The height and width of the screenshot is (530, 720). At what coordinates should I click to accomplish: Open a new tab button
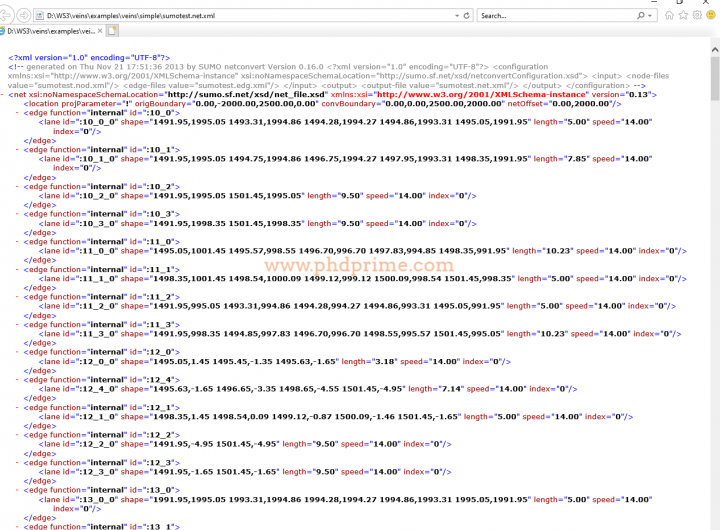(x=113, y=31)
